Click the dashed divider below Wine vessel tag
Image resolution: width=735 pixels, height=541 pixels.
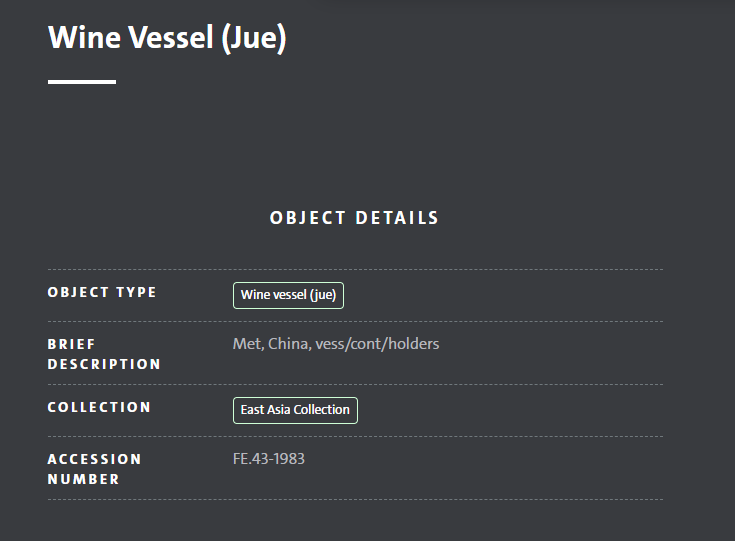(355, 322)
